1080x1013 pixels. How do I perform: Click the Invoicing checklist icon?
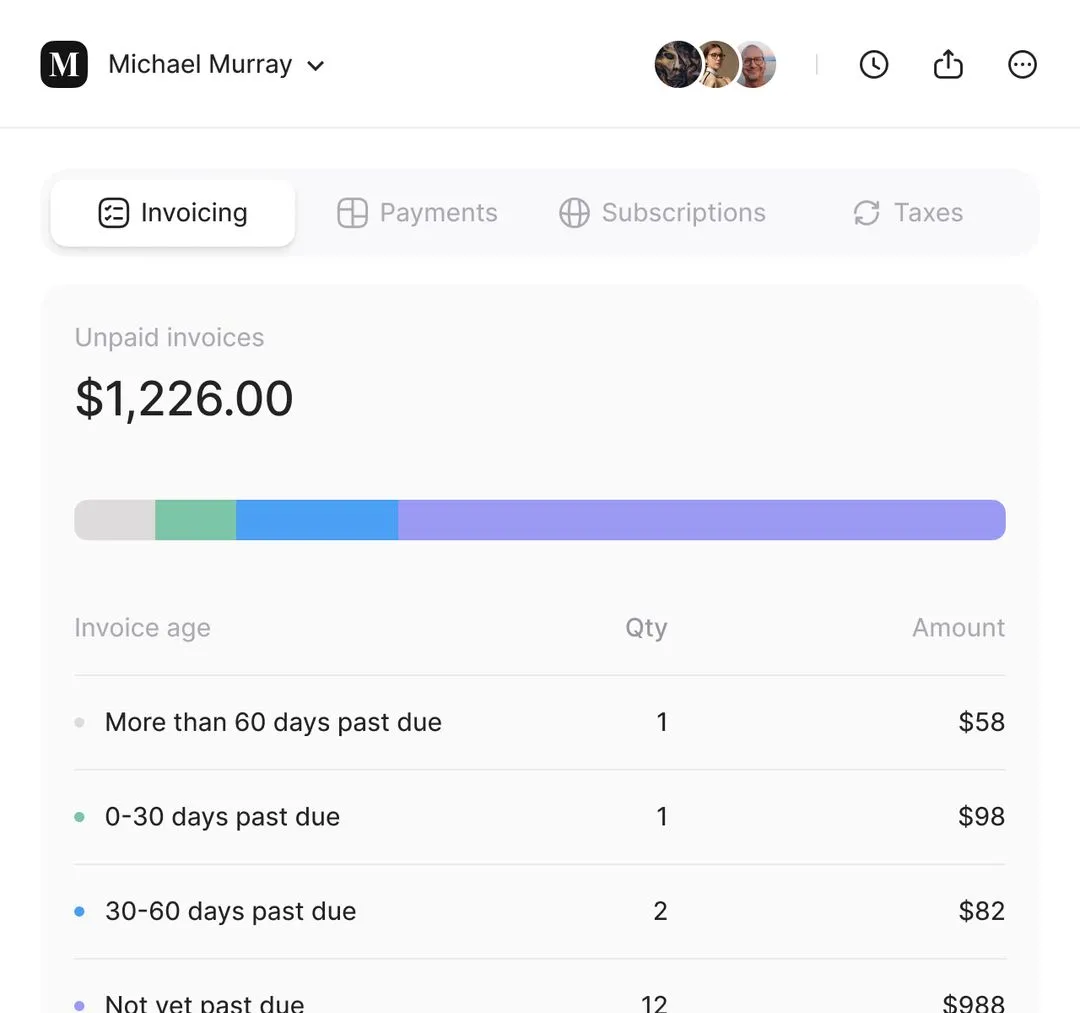pos(114,213)
